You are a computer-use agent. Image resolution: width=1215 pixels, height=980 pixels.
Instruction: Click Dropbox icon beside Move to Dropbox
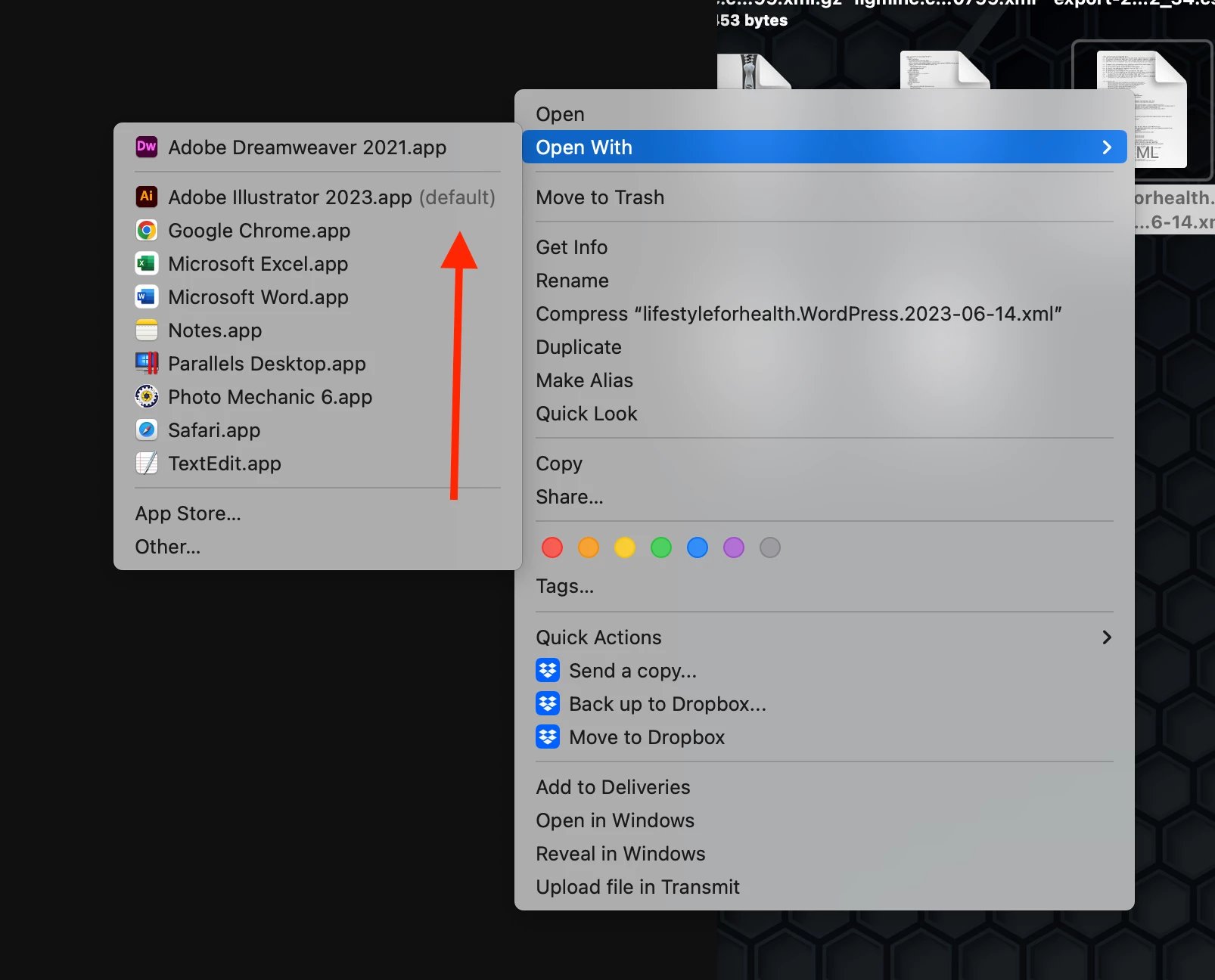pyautogui.click(x=548, y=737)
